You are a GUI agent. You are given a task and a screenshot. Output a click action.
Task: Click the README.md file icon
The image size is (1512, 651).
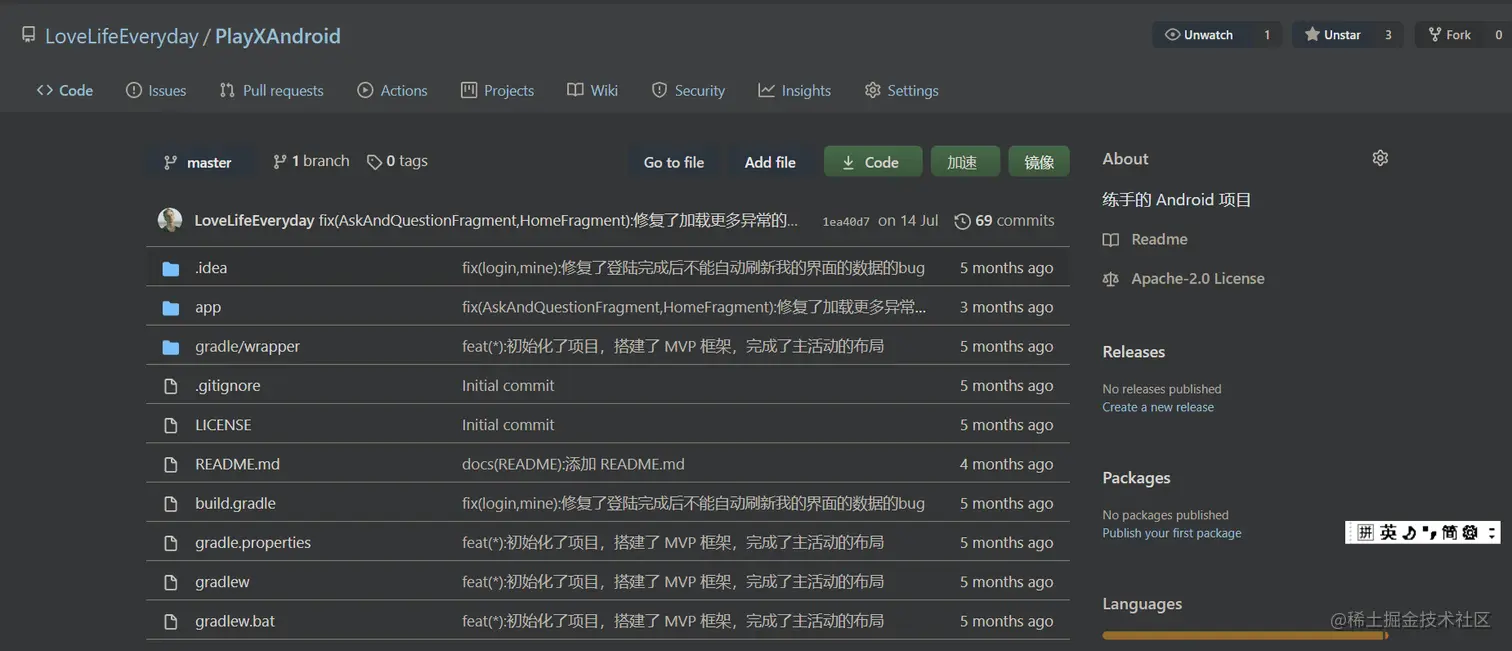171,464
